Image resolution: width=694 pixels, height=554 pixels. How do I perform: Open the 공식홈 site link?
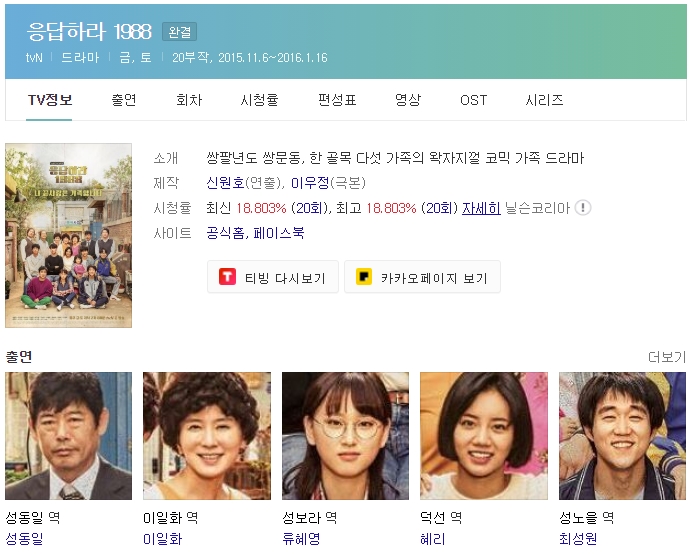pyautogui.click(x=225, y=233)
